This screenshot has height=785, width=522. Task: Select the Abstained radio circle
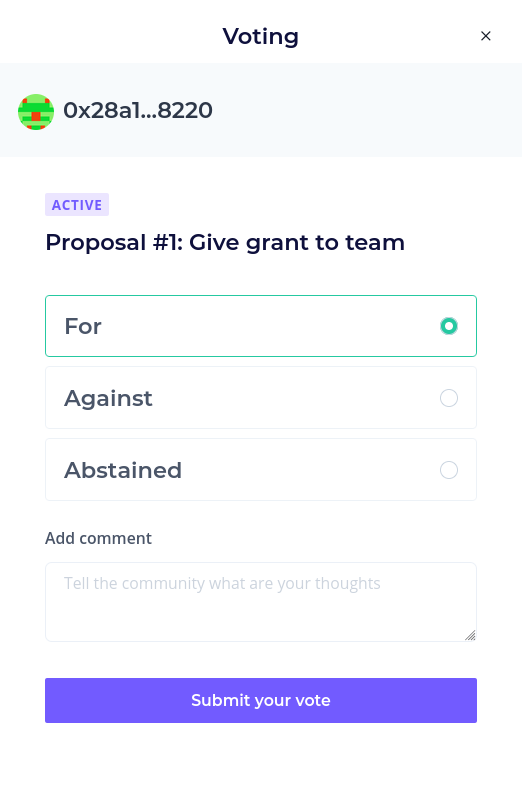(x=449, y=470)
